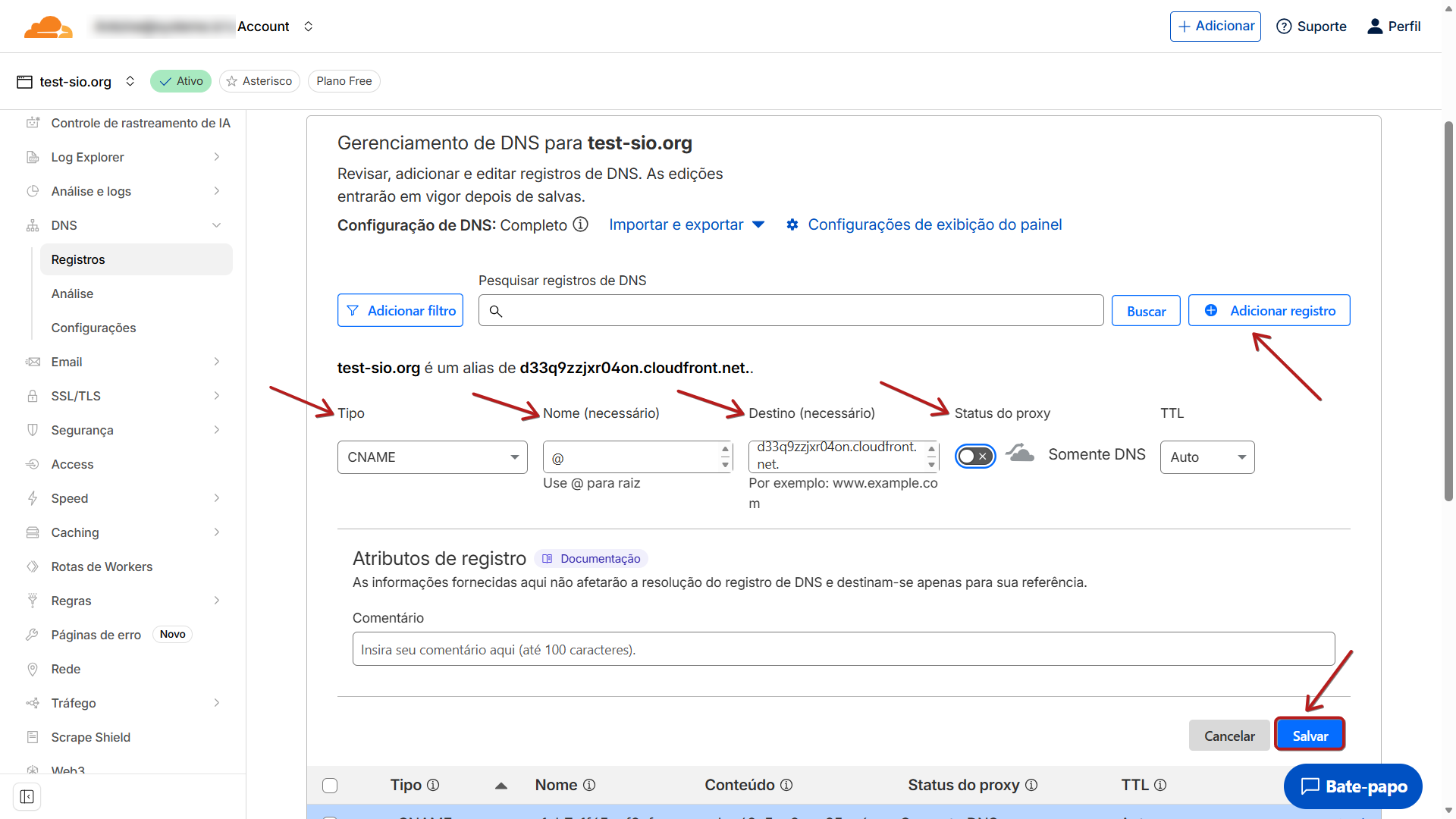Click the Suporte help icon

(x=1283, y=27)
